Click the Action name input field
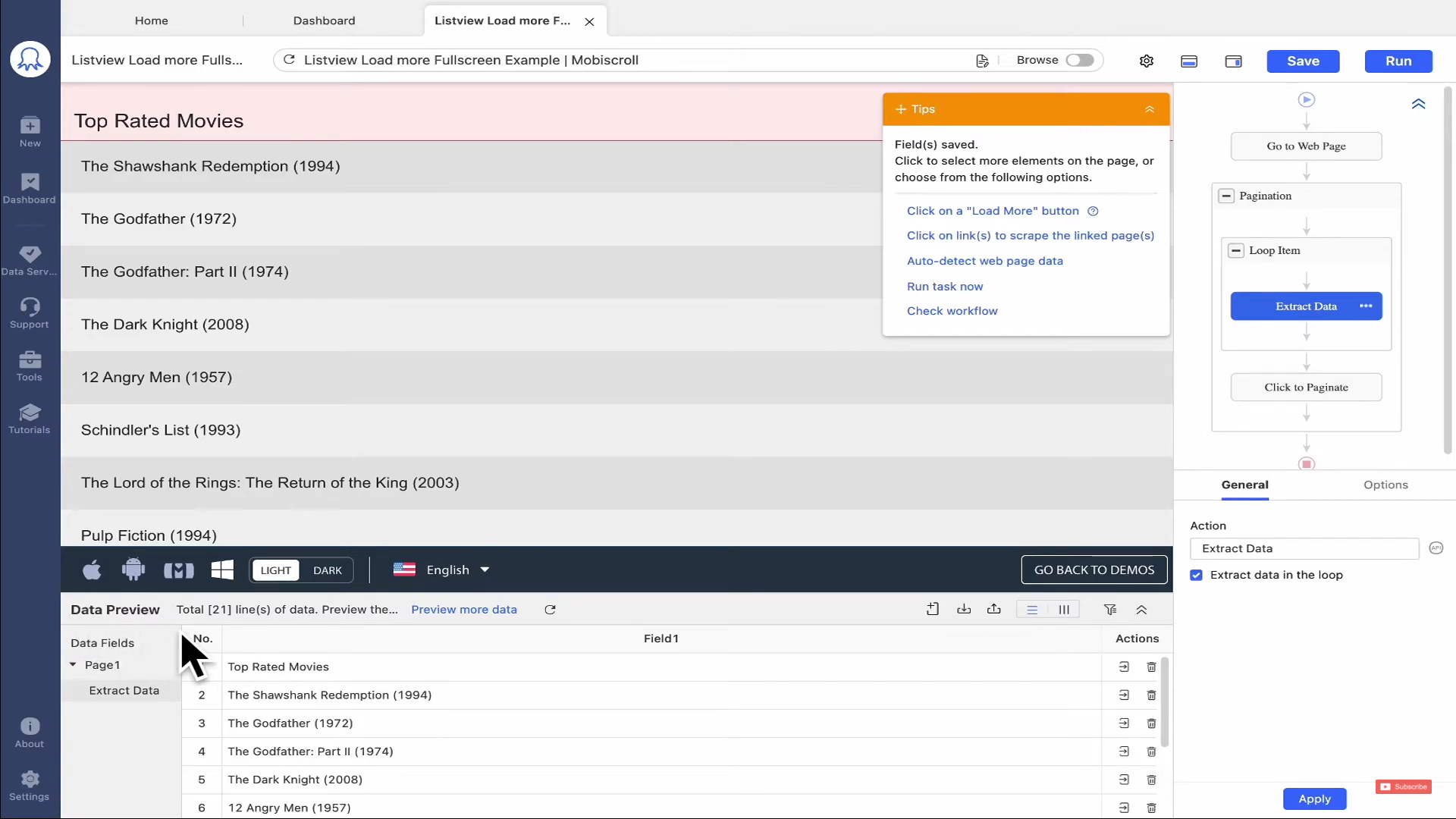 click(1304, 549)
